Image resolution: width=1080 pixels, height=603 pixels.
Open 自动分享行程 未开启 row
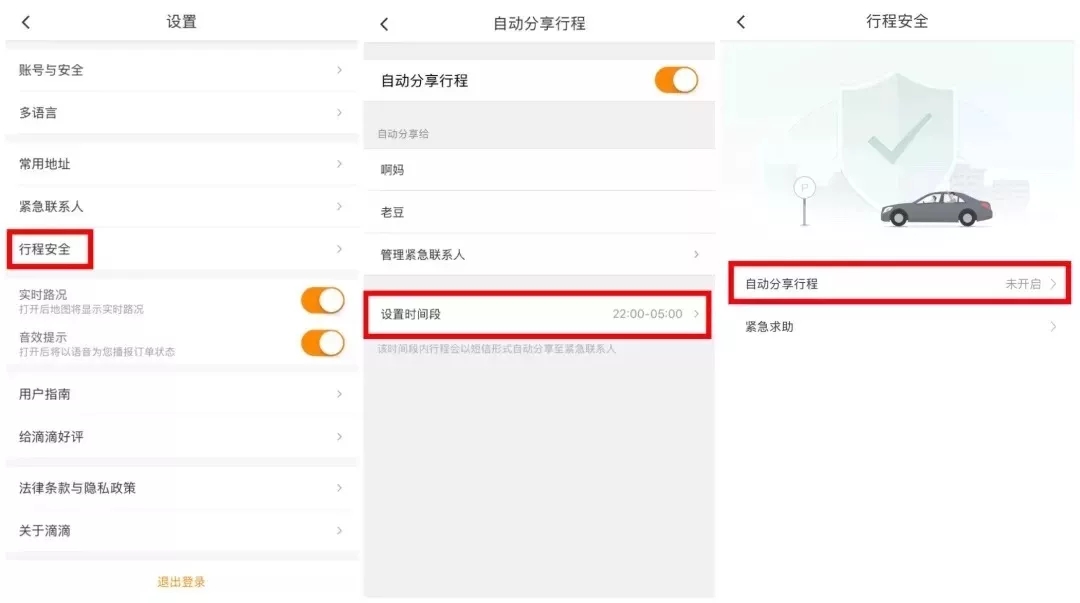click(x=900, y=283)
